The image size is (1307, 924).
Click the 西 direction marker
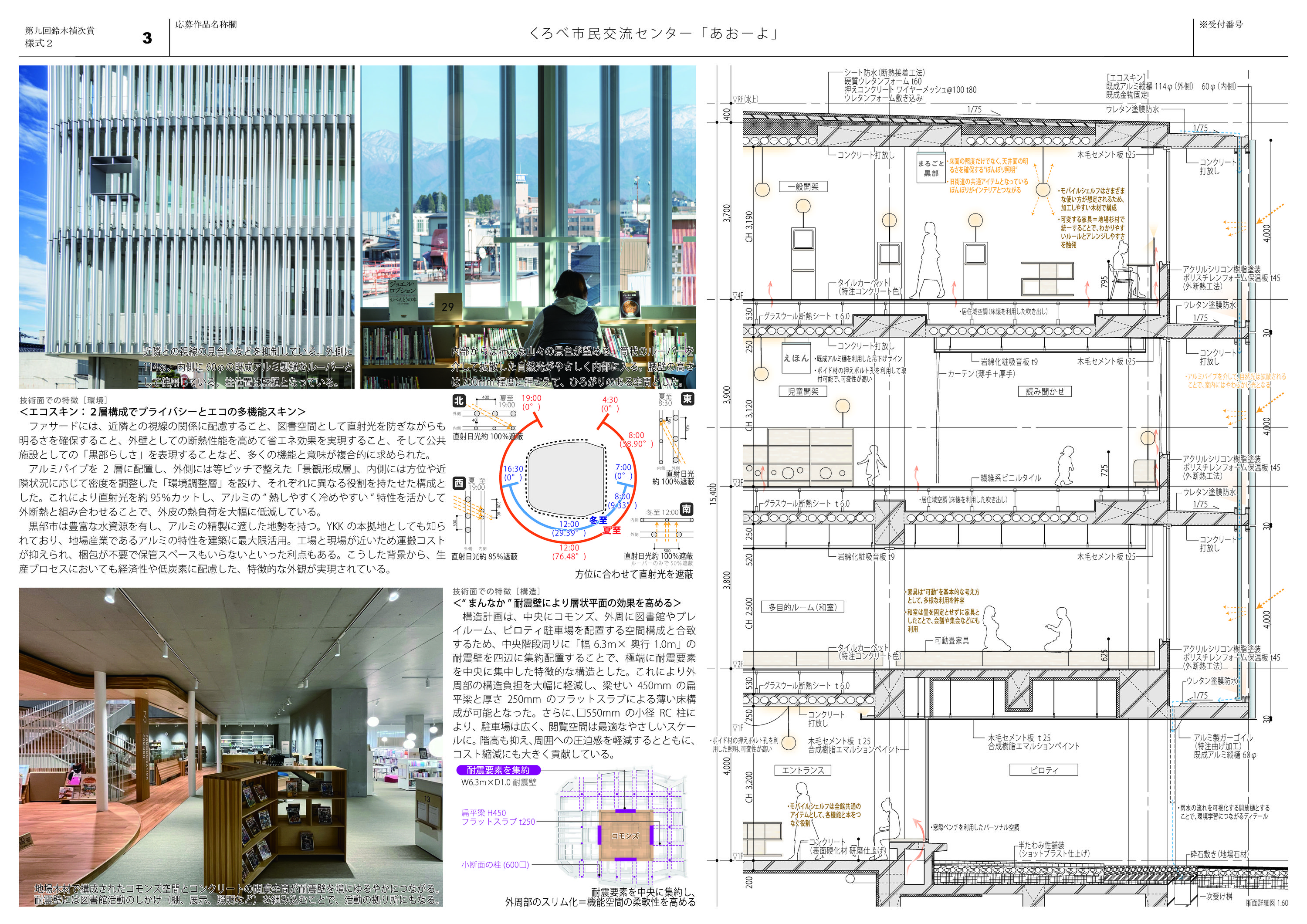[459, 484]
